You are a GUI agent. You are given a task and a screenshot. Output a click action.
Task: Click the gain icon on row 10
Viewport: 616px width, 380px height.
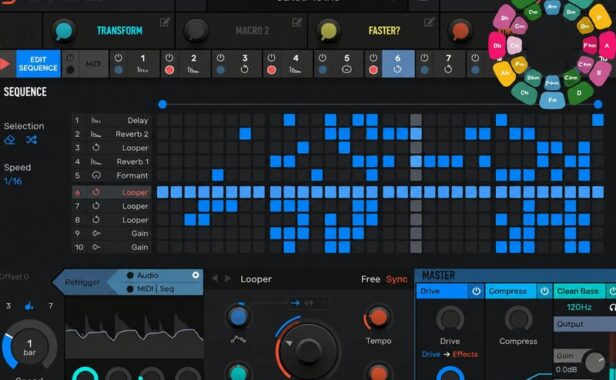pos(96,247)
